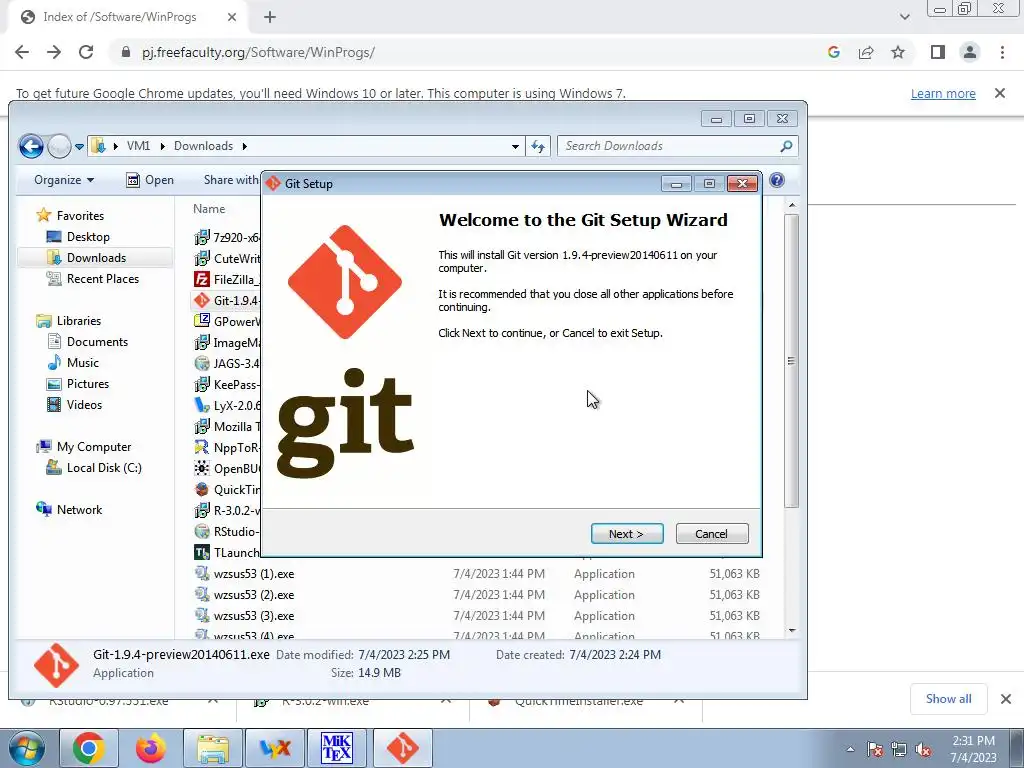Open the Share with menu
1024x768 pixels.
pos(231,180)
